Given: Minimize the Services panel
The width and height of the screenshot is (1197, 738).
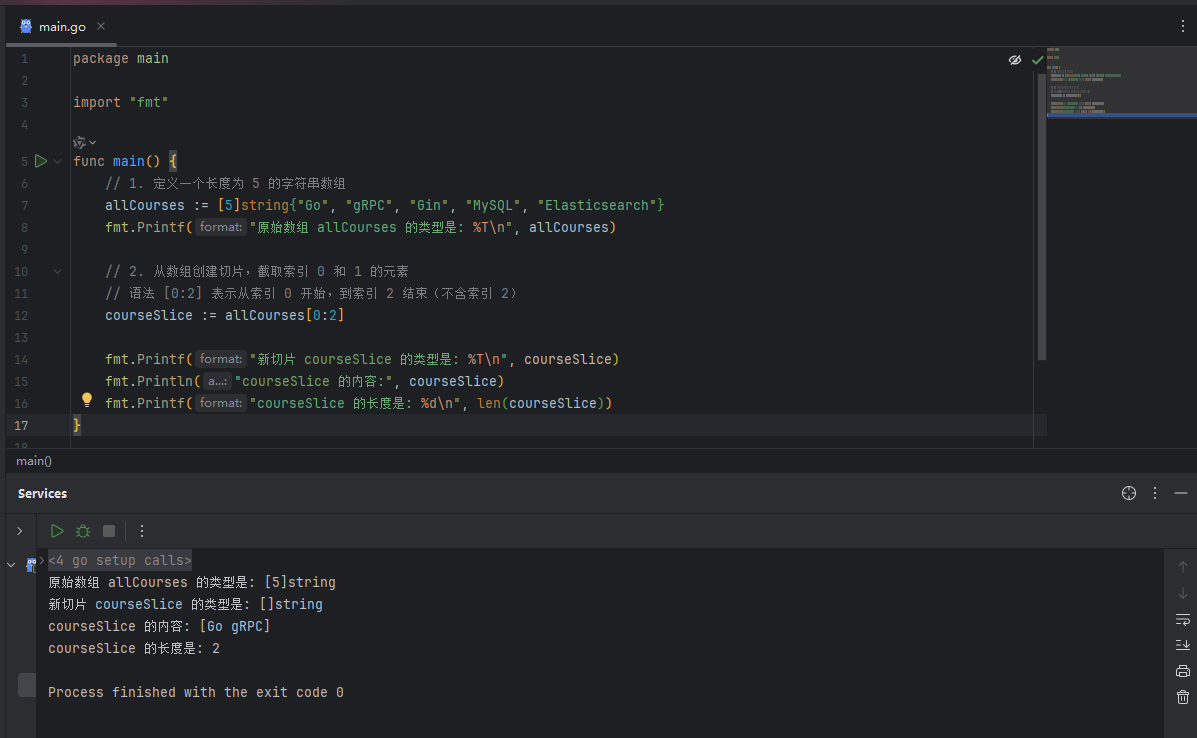Looking at the screenshot, I should [1181, 493].
